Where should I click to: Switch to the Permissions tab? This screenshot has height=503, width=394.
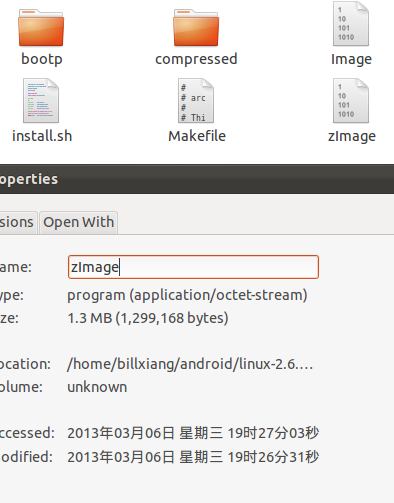pos(17,222)
